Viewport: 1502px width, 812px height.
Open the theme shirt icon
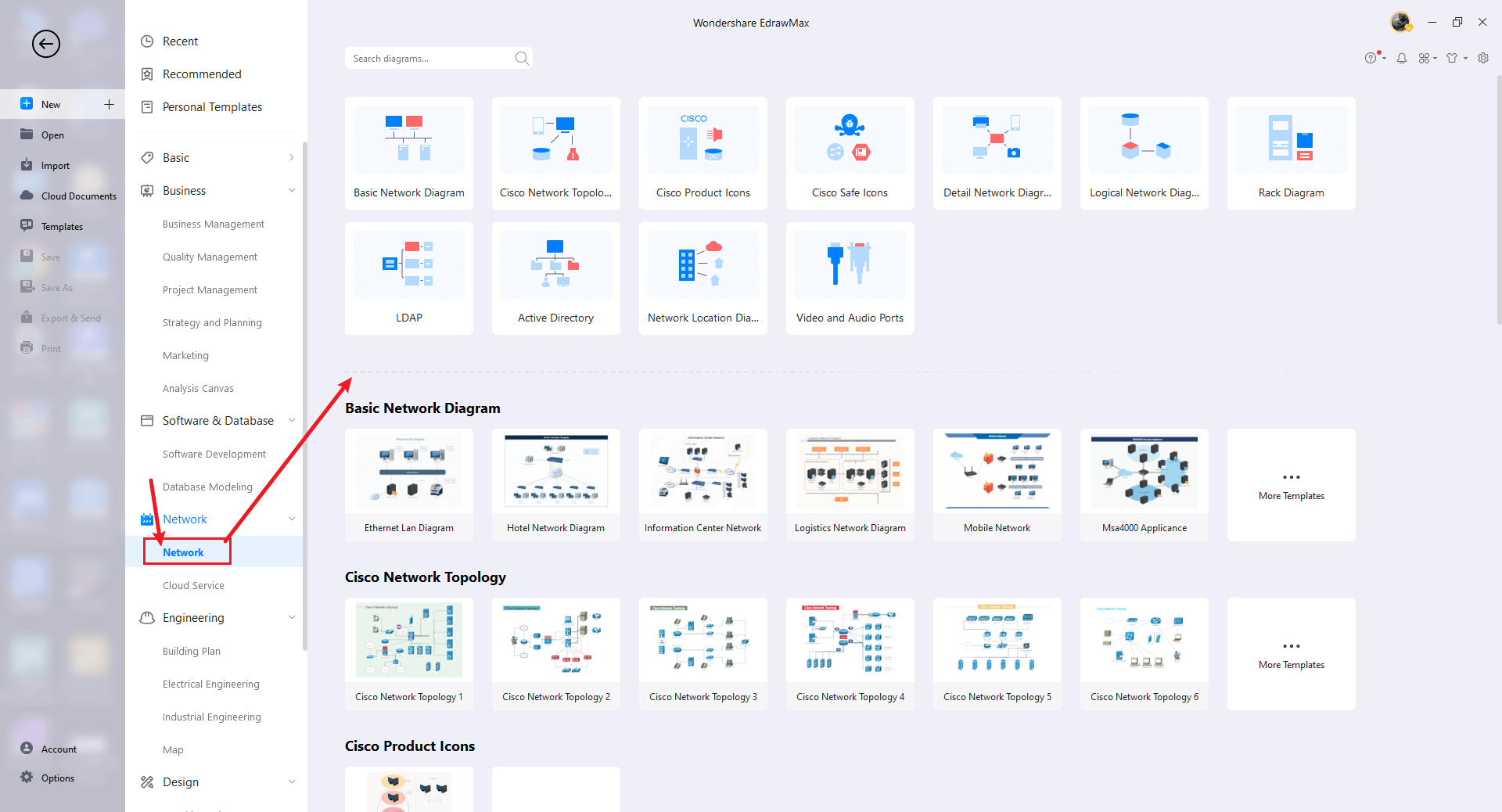1453,58
